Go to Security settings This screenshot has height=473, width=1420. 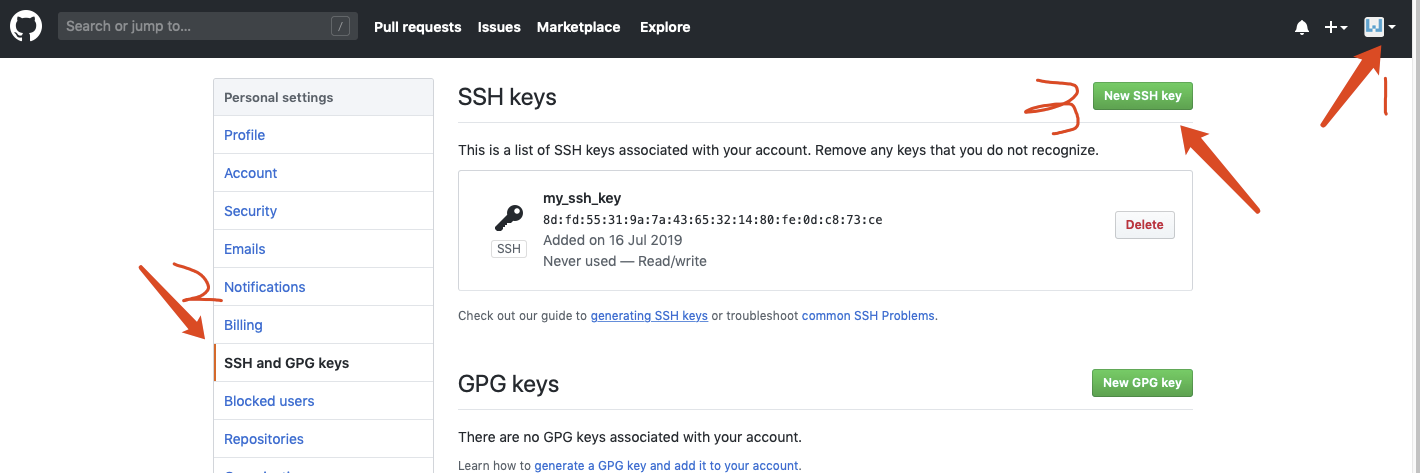click(324, 211)
